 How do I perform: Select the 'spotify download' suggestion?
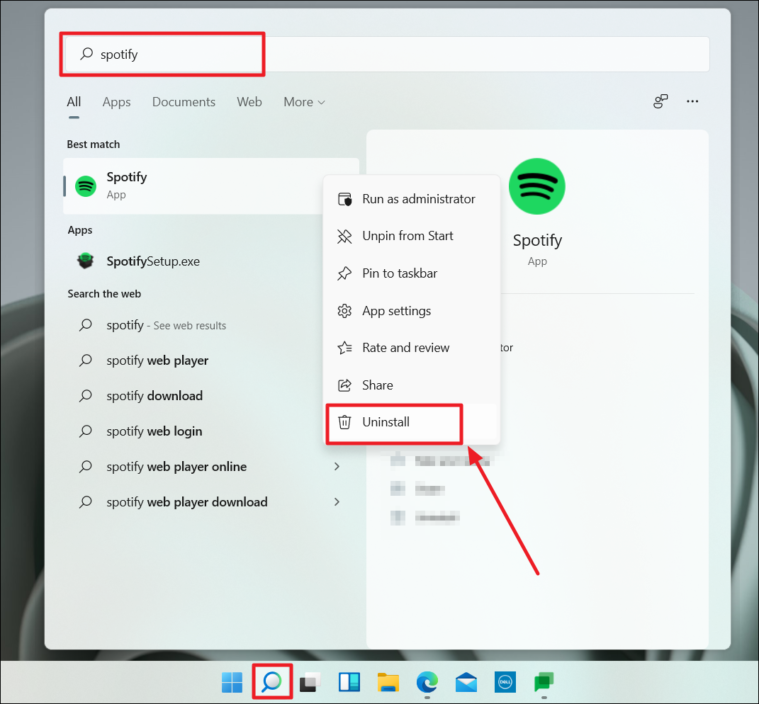(x=211, y=396)
